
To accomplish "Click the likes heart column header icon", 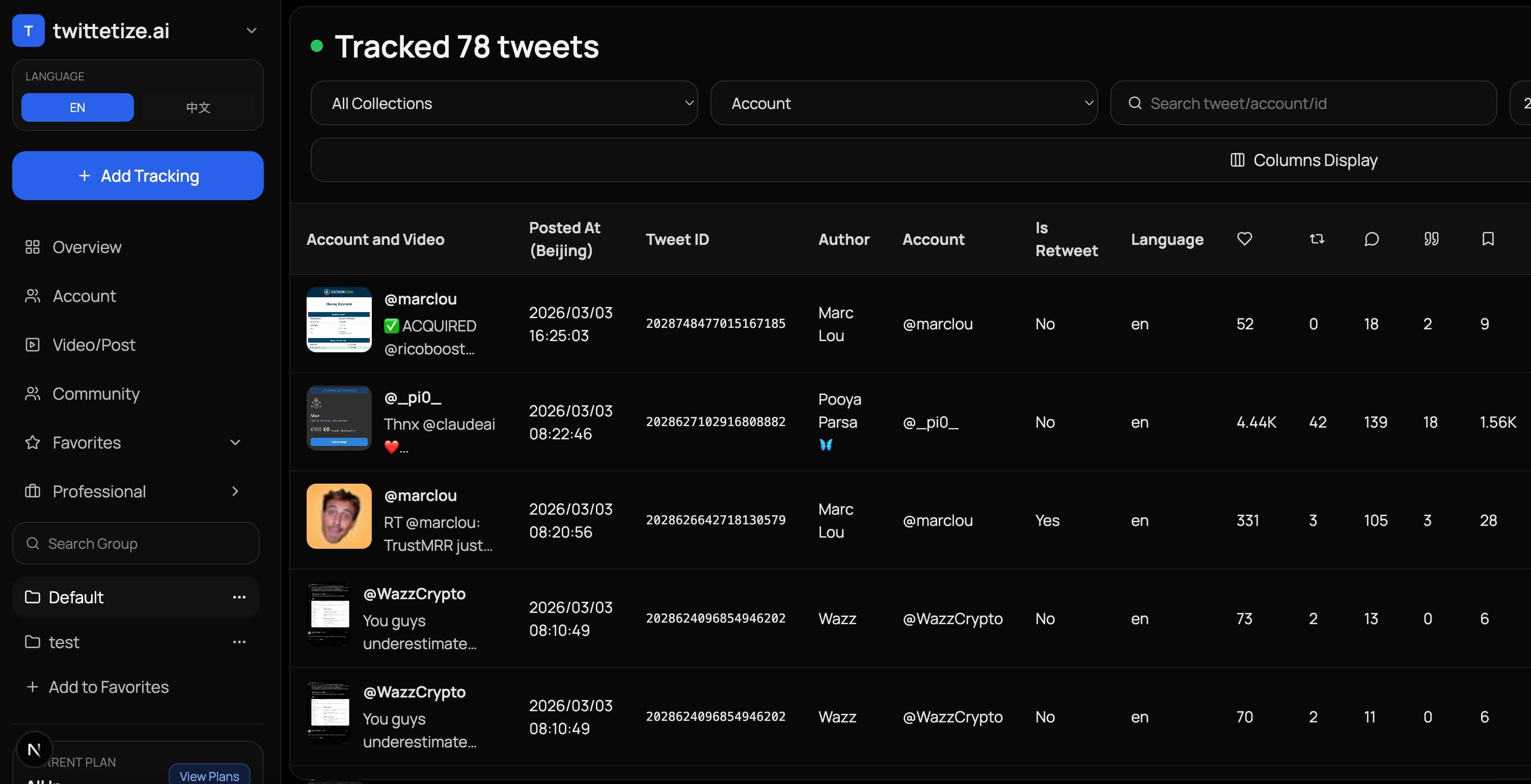I will coord(1245,239).
